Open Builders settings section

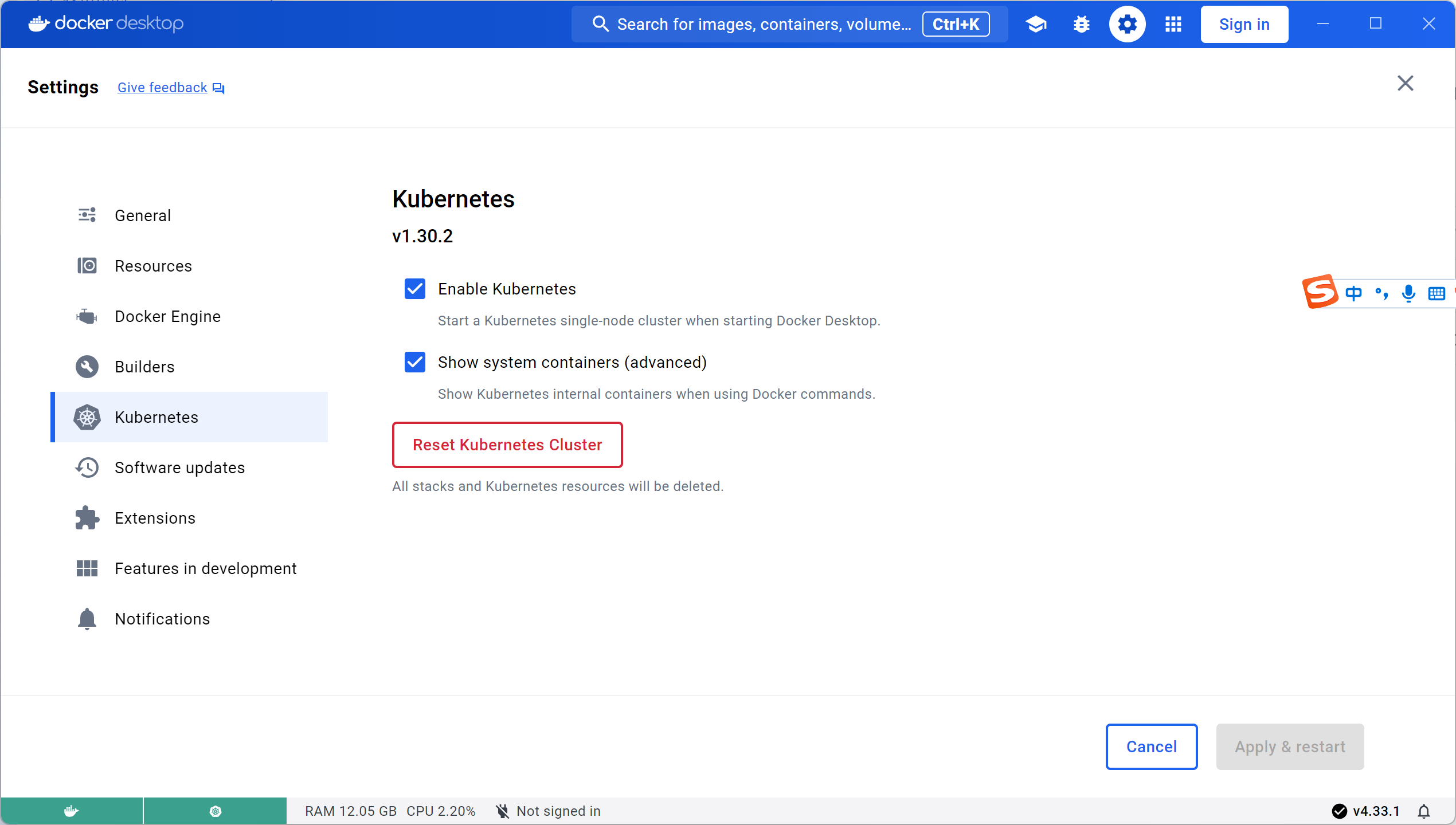click(189, 367)
